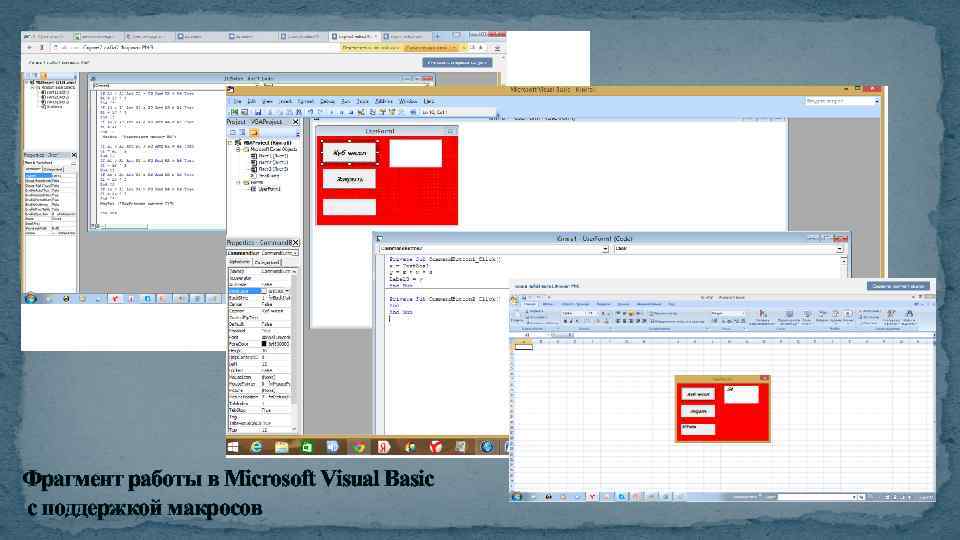
Task: Open Windows 8 Start button on taskbar
Action: point(233,447)
